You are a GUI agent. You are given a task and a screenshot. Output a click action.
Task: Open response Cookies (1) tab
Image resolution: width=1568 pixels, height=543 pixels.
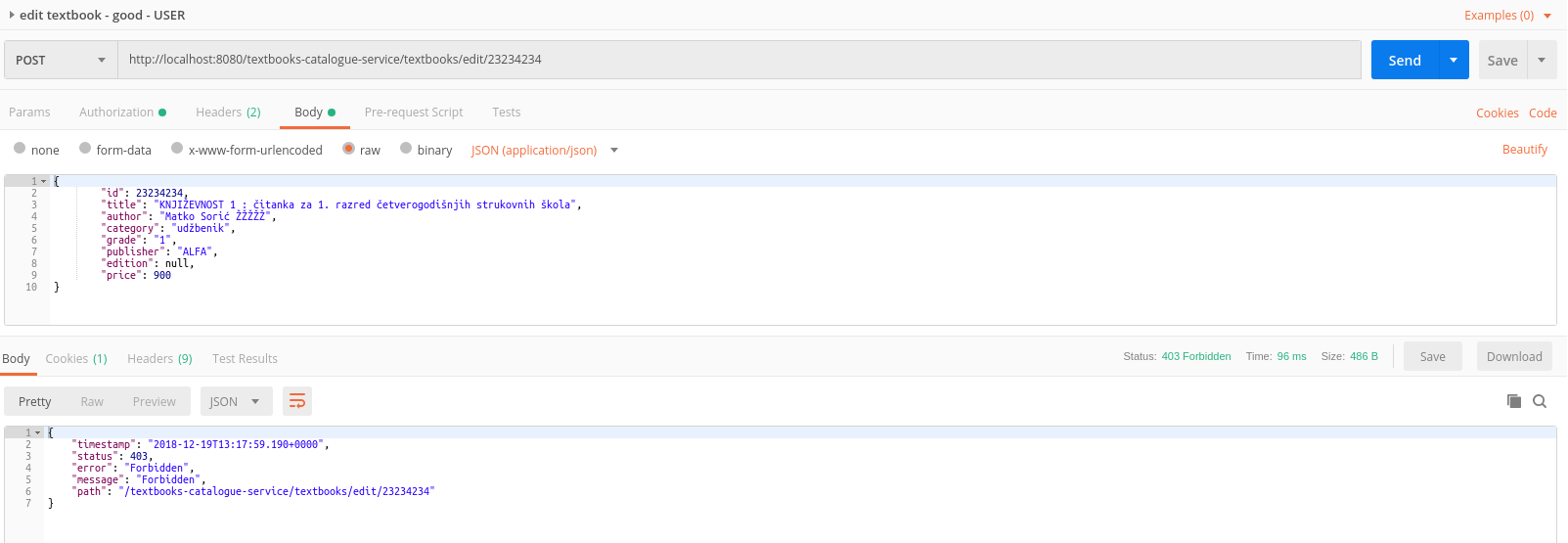(76, 358)
